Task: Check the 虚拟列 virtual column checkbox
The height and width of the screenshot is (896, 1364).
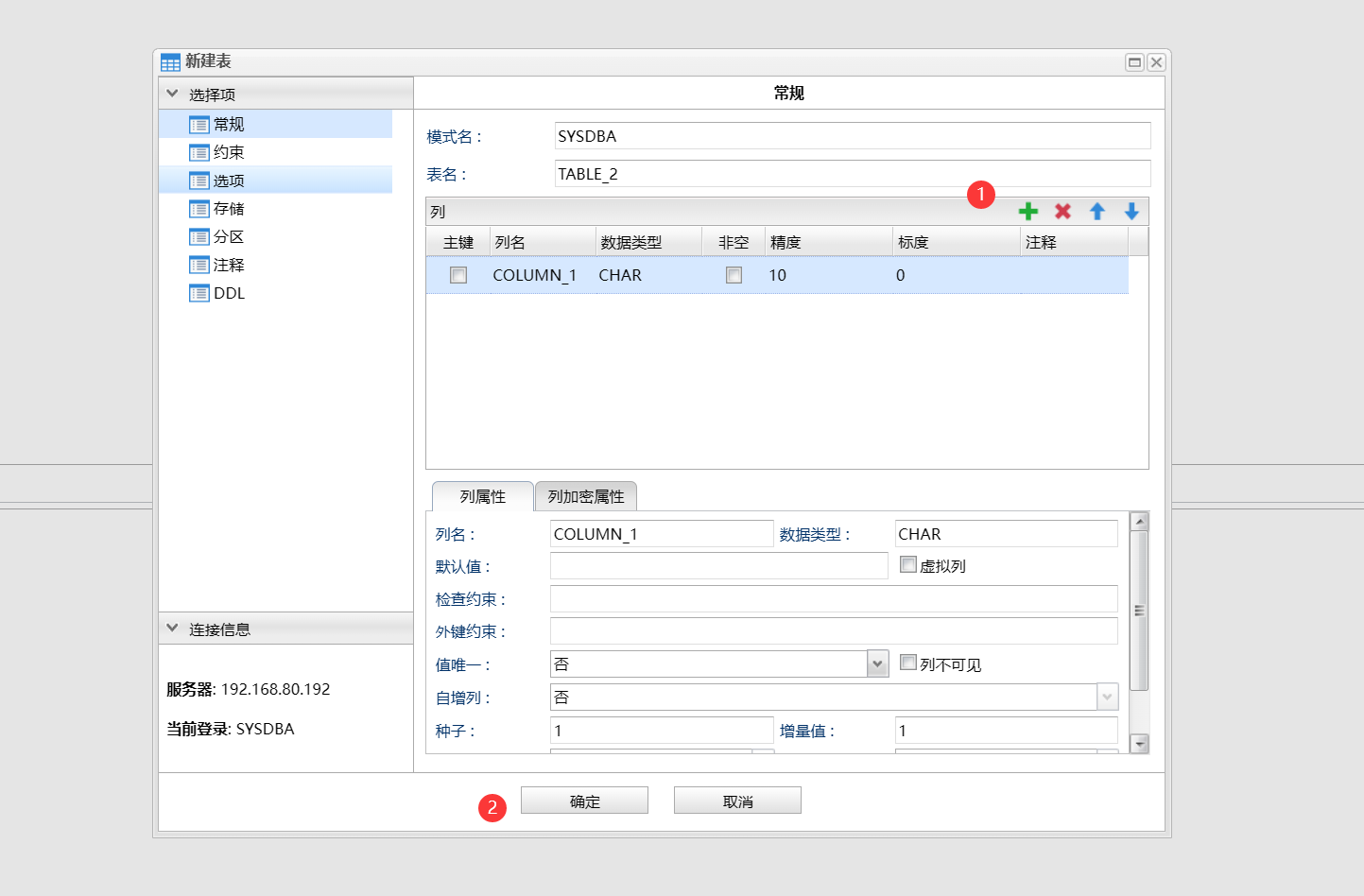Action: click(x=908, y=563)
